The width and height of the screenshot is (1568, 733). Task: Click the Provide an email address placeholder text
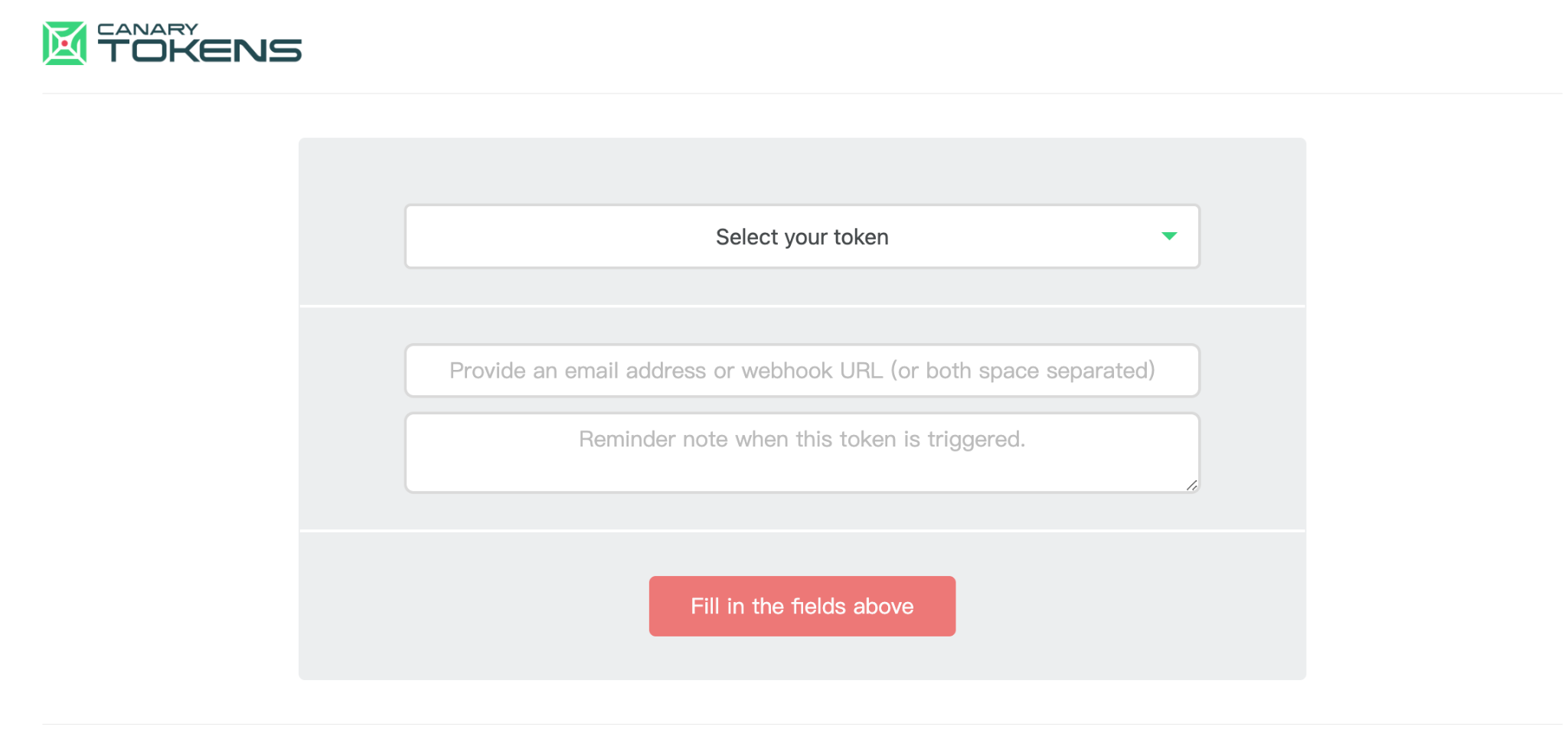[x=802, y=371]
